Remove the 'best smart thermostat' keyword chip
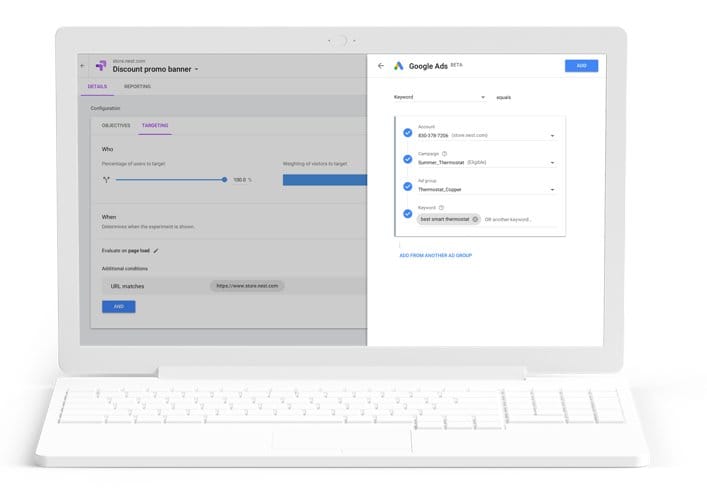This screenshot has width=707, height=500. pyautogui.click(x=475, y=219)
